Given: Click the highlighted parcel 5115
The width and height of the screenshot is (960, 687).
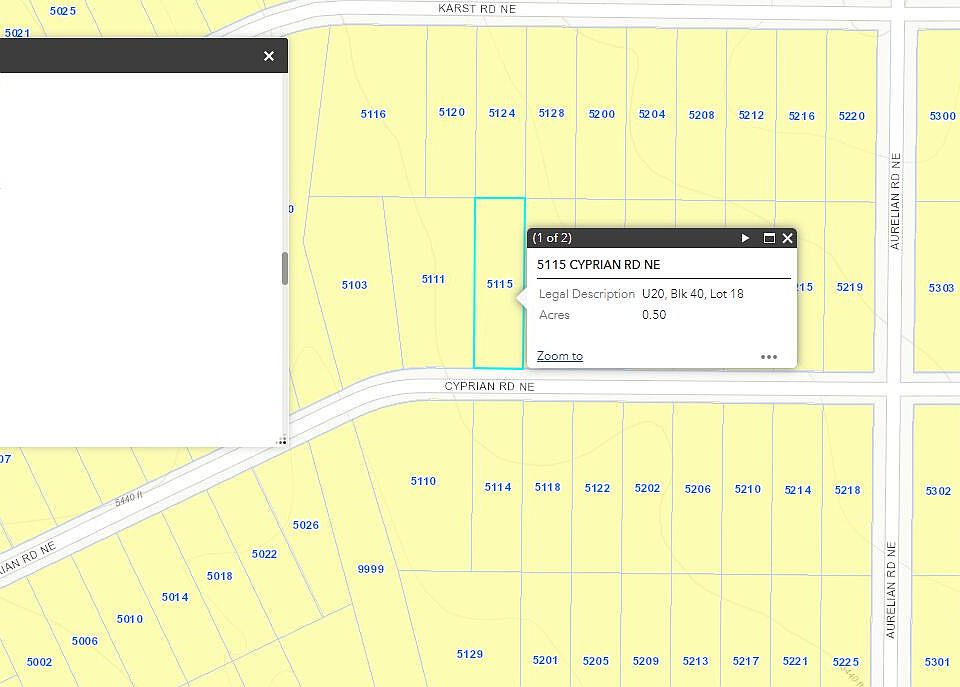Looking at the screenshot, I should tap(500, 284).
